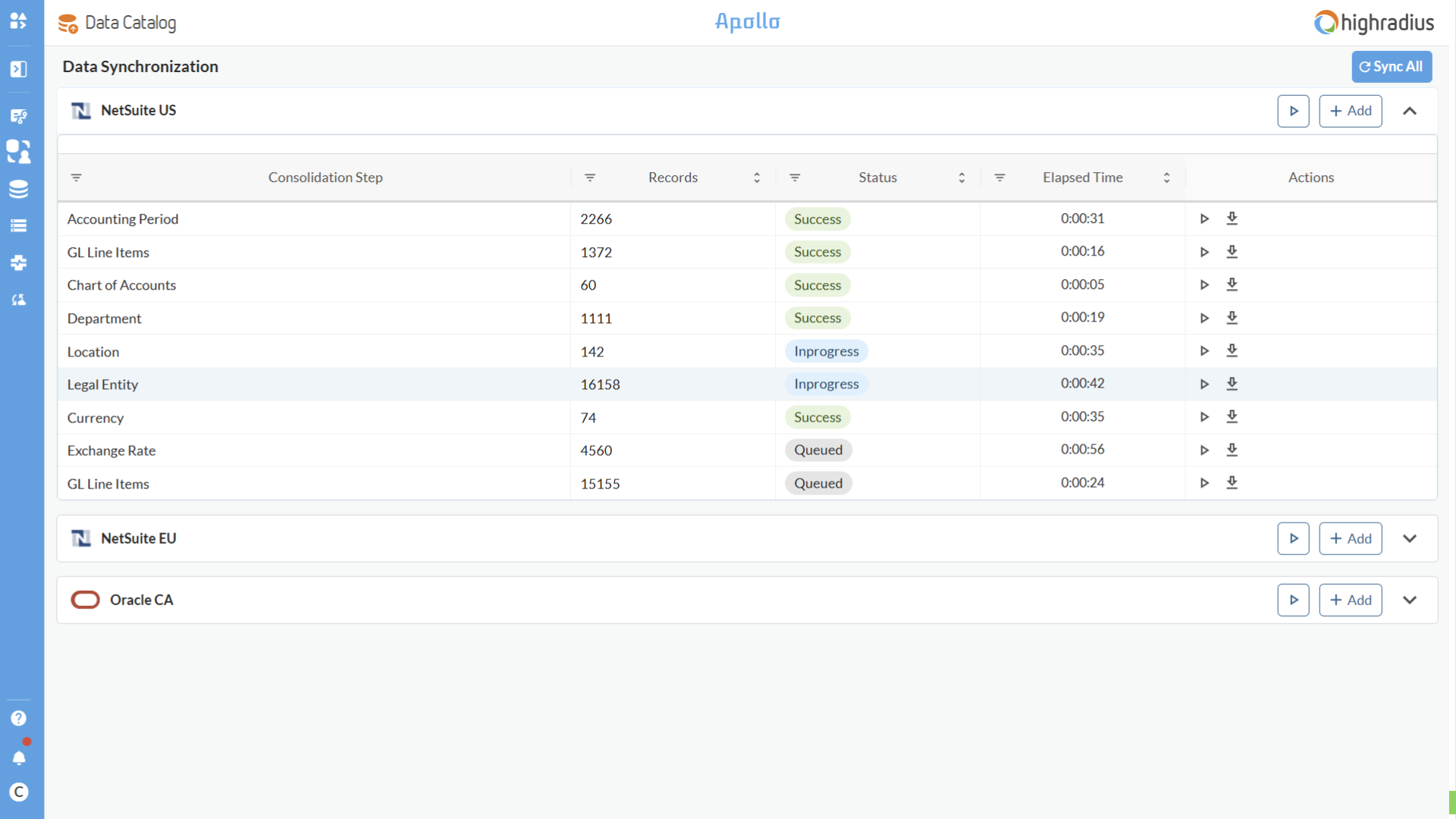The width and height of the screenshot is (1456, 819).
Task: Download GL Line Items with 15155 records
Action: (x=1232, y=482)
